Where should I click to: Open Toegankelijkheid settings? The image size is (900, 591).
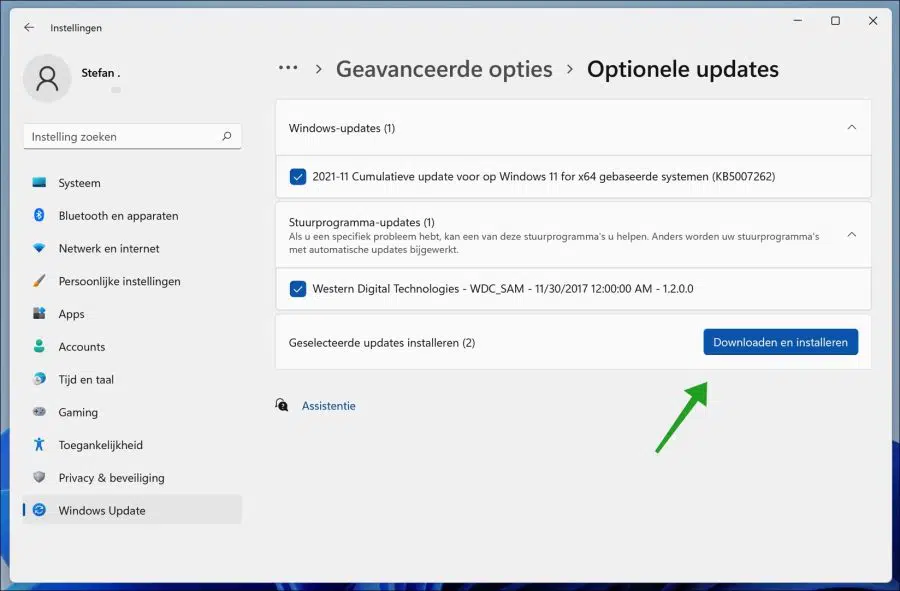(x=132, y=444)
